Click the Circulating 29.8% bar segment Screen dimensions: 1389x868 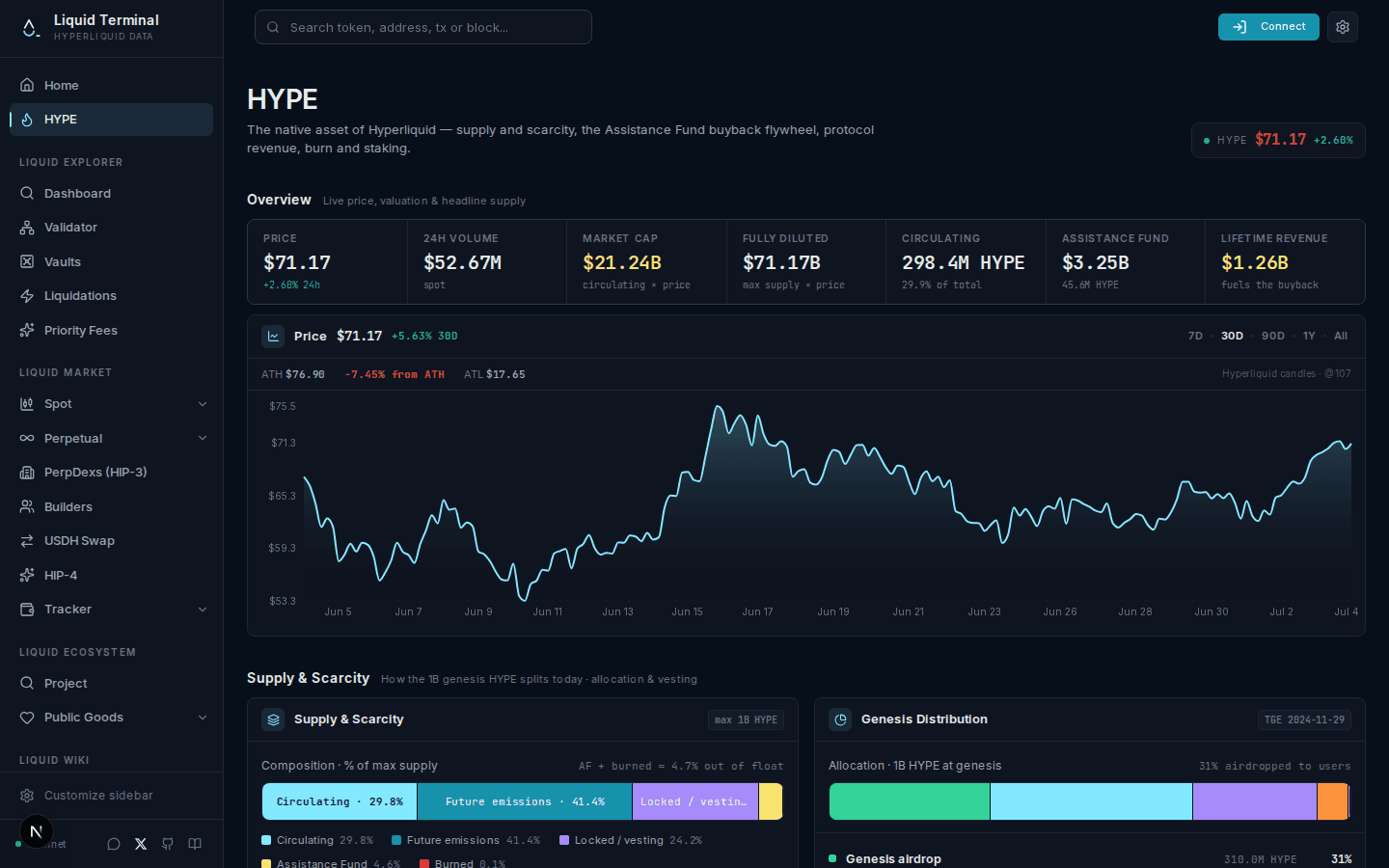[x=340, y=801]
